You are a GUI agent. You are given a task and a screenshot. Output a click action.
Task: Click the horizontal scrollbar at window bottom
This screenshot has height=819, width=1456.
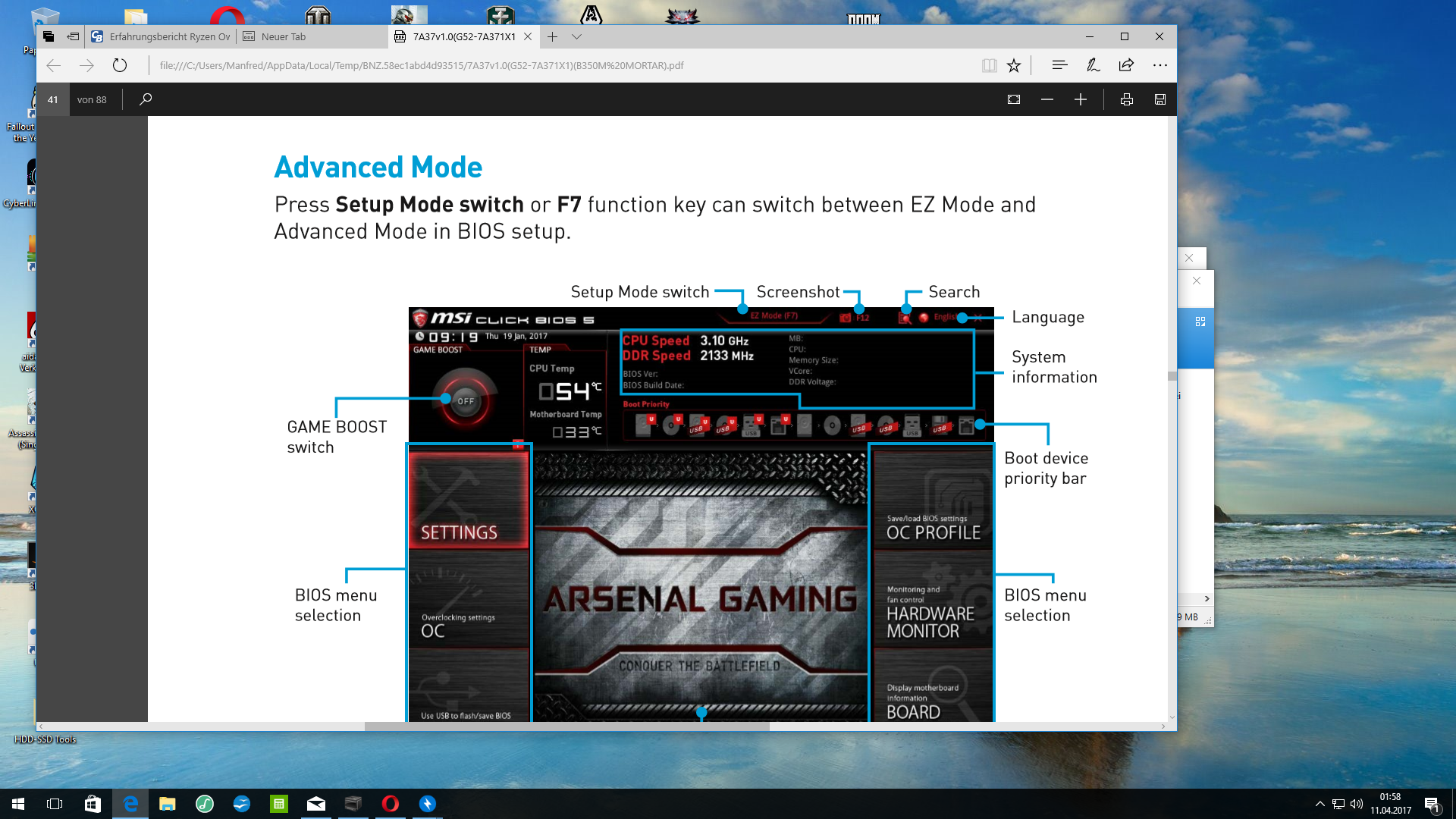click(x=566, y=726)
